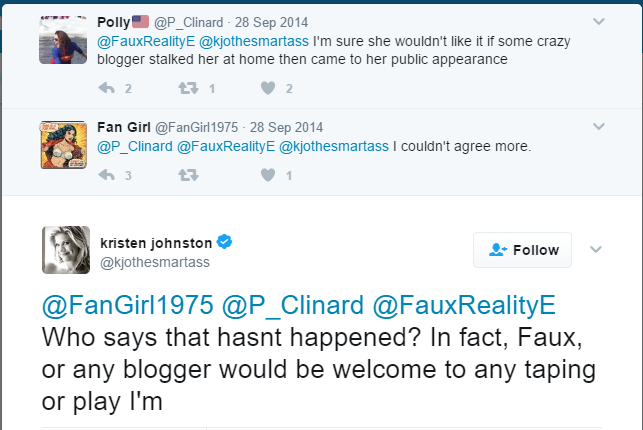
Task: Click @P_Clinard mention in Fan Girl's tweet
Action: pyautogui.click(x=133, y=146)
